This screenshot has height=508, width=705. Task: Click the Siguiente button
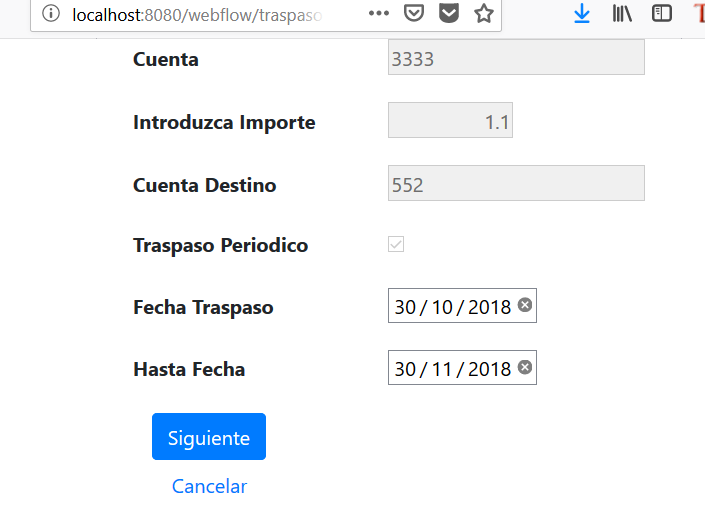pos(209,437)
